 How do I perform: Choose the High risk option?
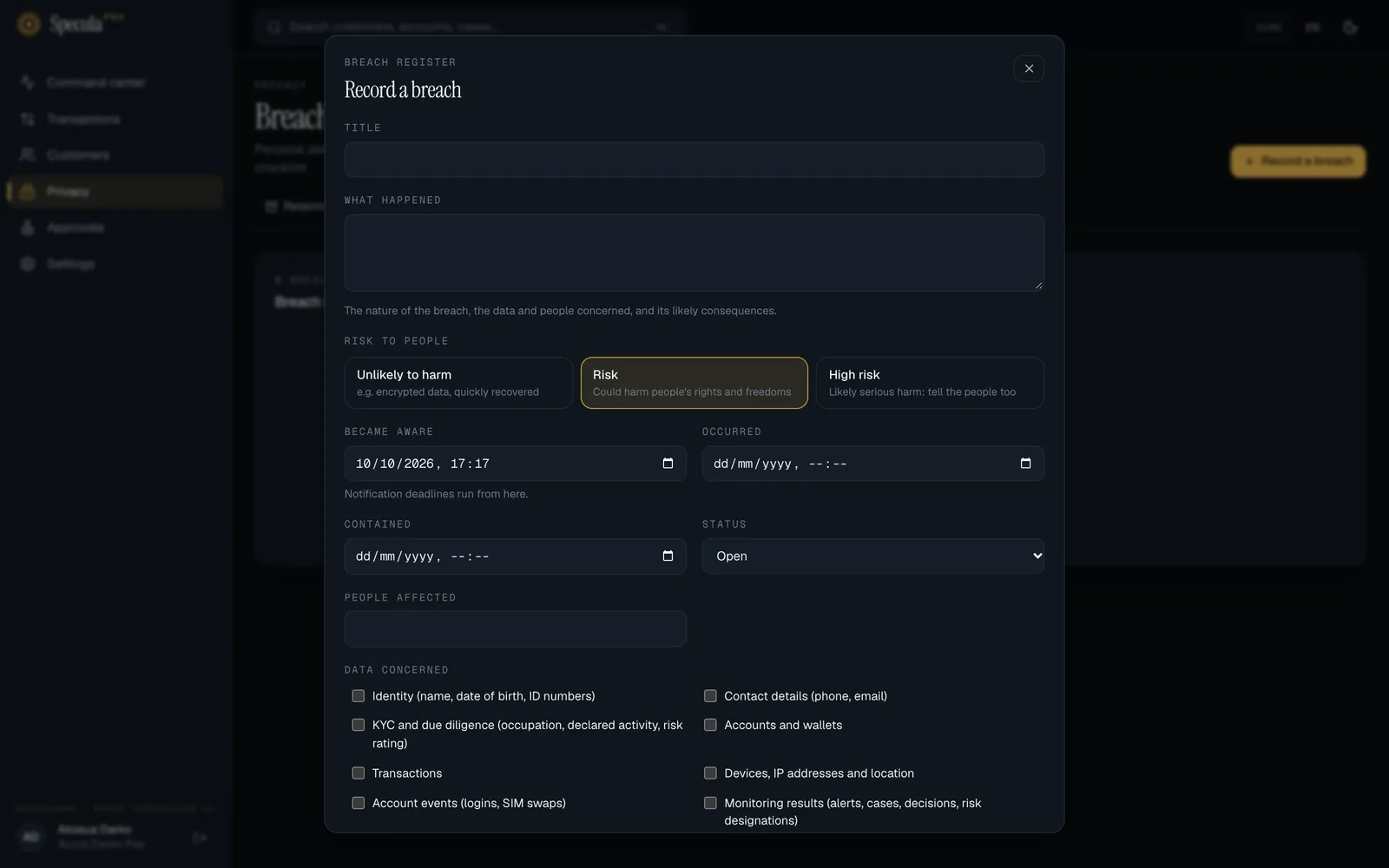coord(930,383)
